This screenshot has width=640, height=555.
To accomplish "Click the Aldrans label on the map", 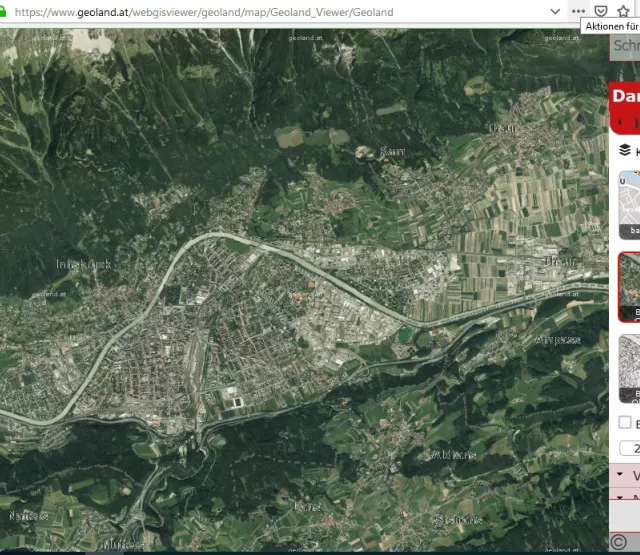I will 454,454.
